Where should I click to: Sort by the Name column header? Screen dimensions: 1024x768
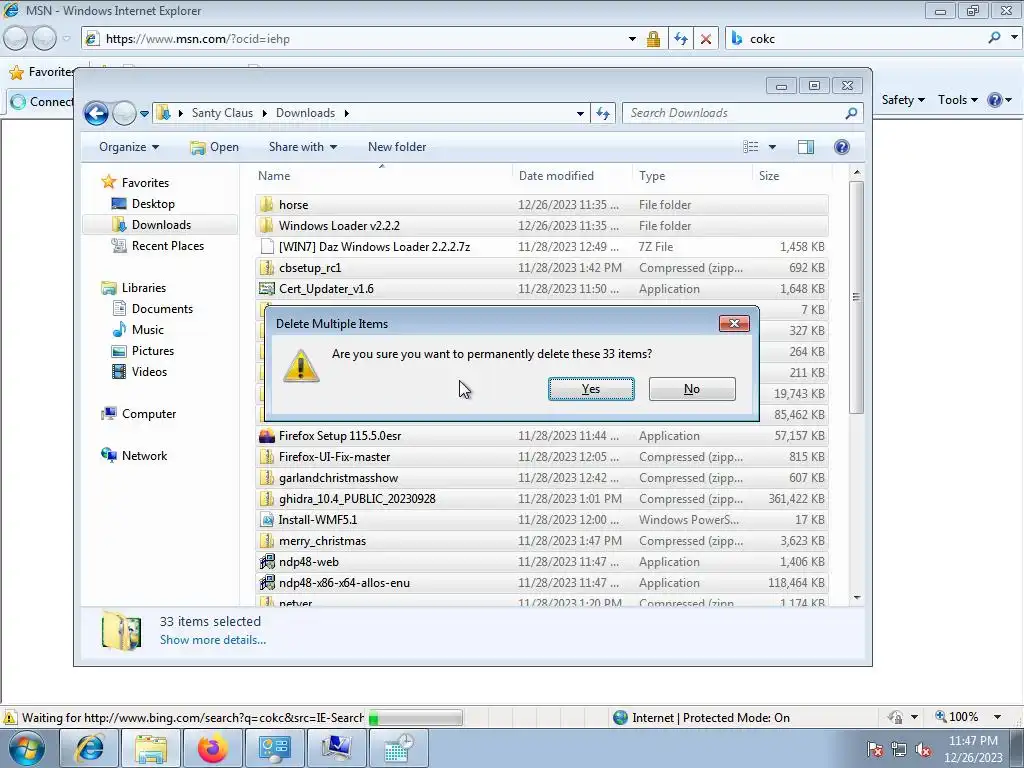coord(381,176)
